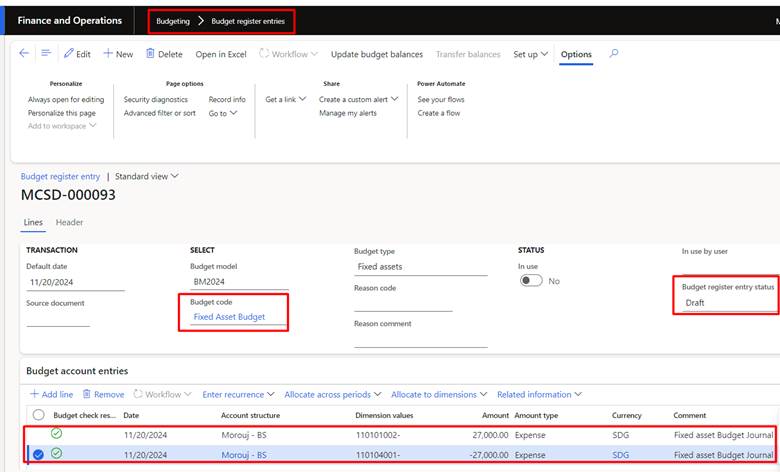Click Update budget balances
Viewport: 780px width, 472px height.
tap(377, 54)
